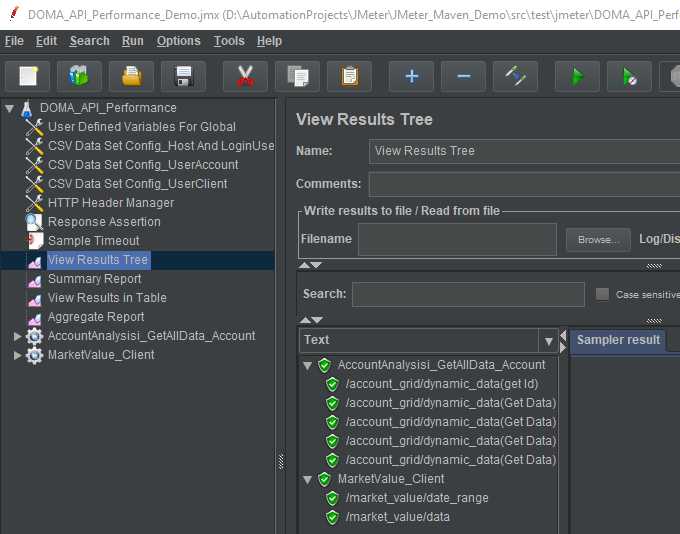The height and width of the screenshot is (534, 680).
Task: Click the Open file folder icon
Action: [x=131, y=76]
